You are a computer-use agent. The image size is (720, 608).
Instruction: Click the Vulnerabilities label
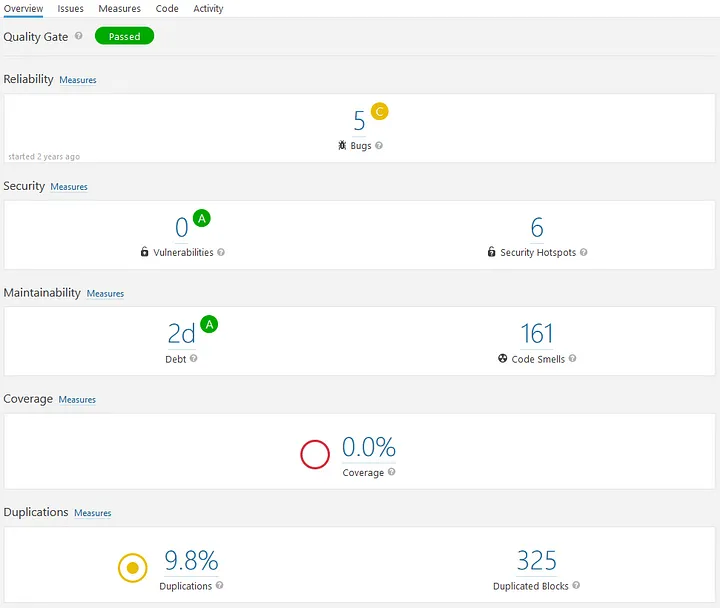[183, 253]
